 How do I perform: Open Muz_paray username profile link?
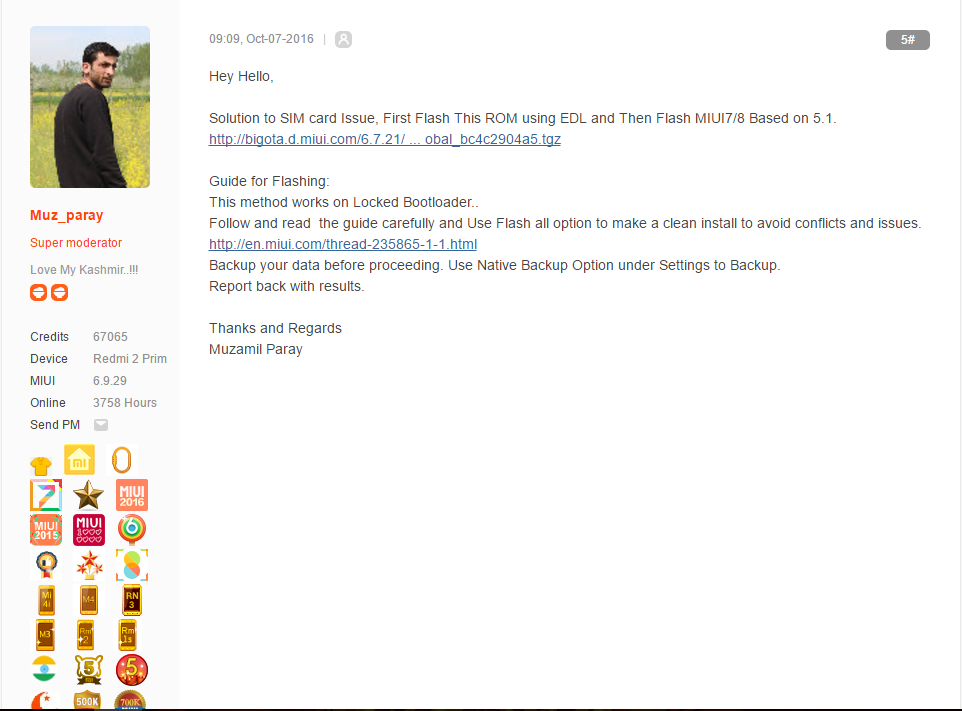pyautogui.click(x=67, y=215)
